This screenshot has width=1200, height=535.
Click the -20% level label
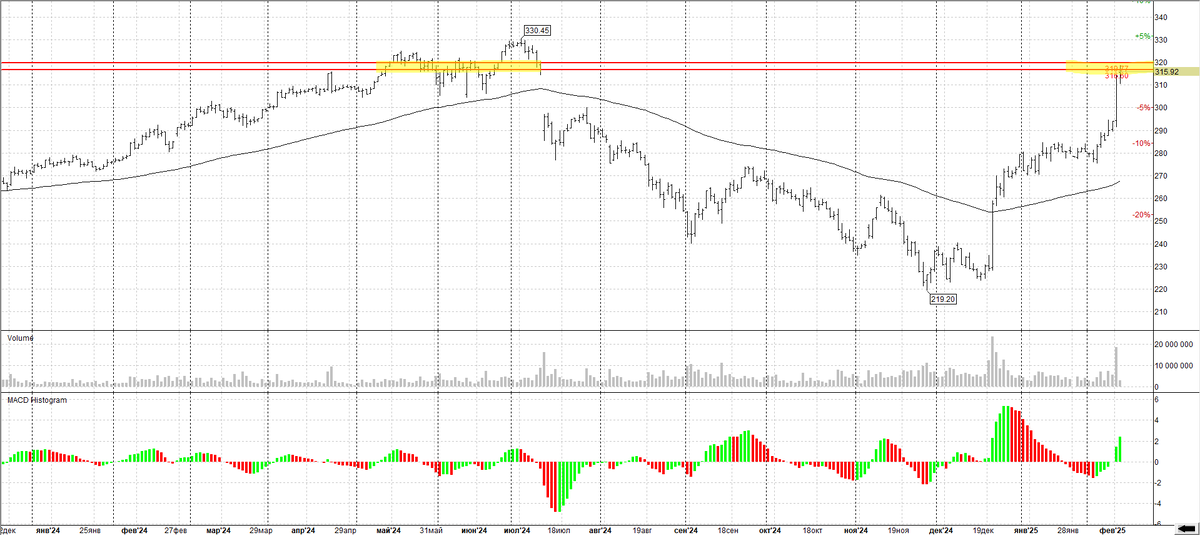pyautogui.click(x=1140, y=215)
